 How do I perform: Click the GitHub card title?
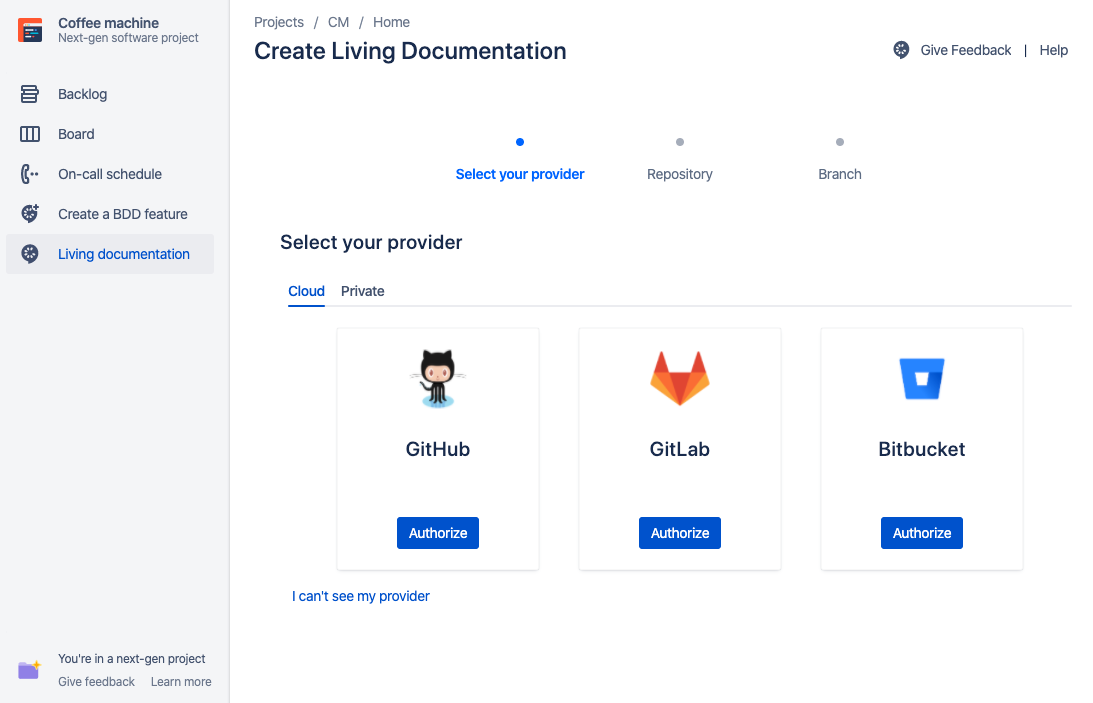point(438,449)
